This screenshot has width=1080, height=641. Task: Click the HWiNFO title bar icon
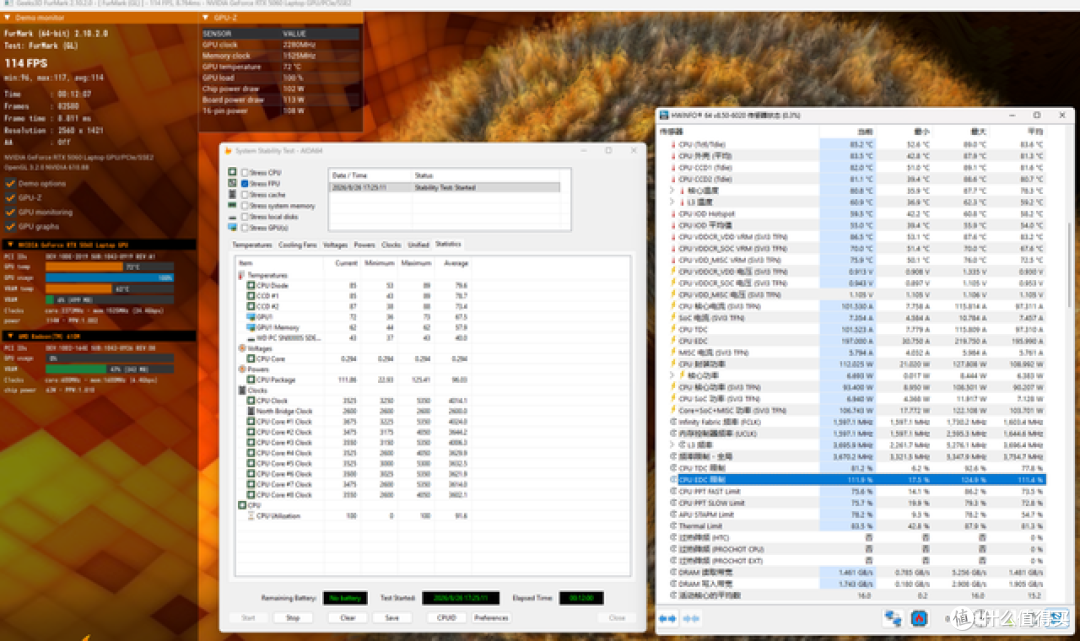click(x=664, y=115)
